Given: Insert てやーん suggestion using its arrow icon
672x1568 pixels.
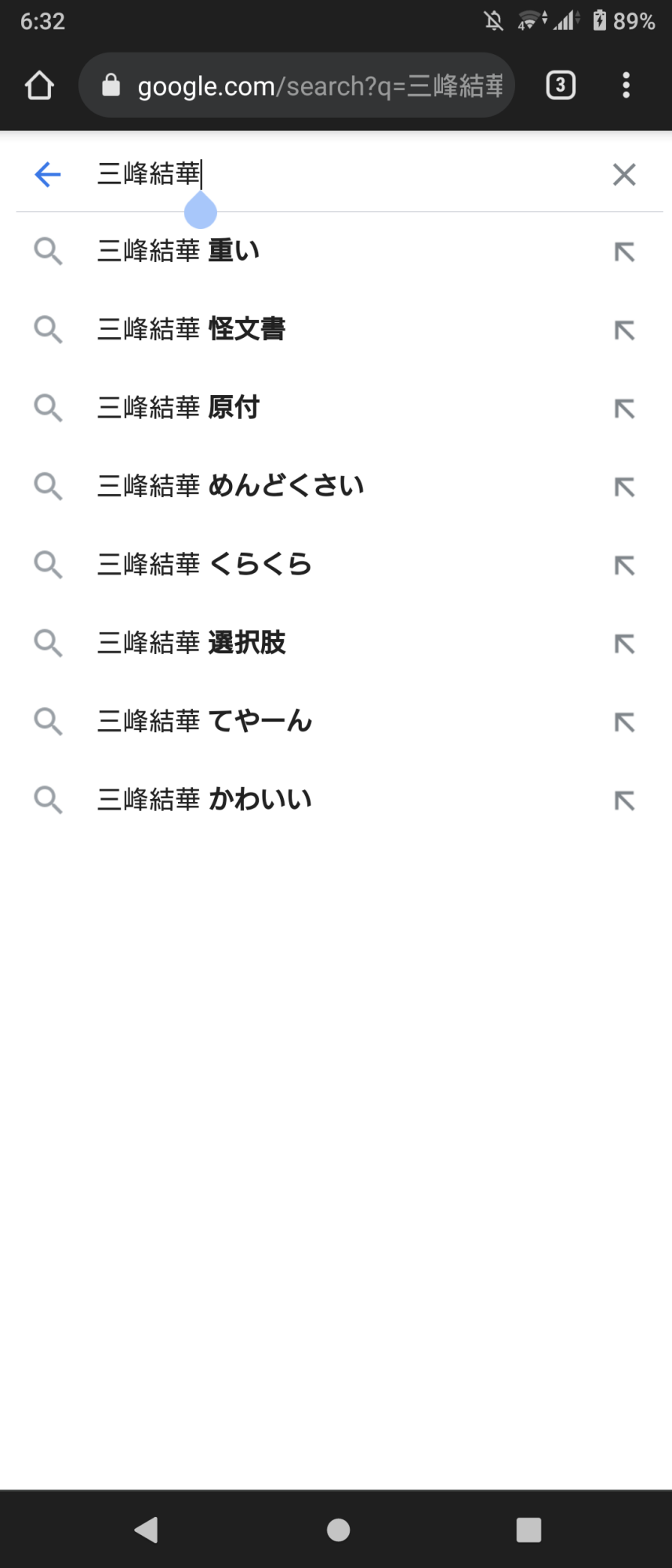Looking at the screenshot, I should point(624,722).
